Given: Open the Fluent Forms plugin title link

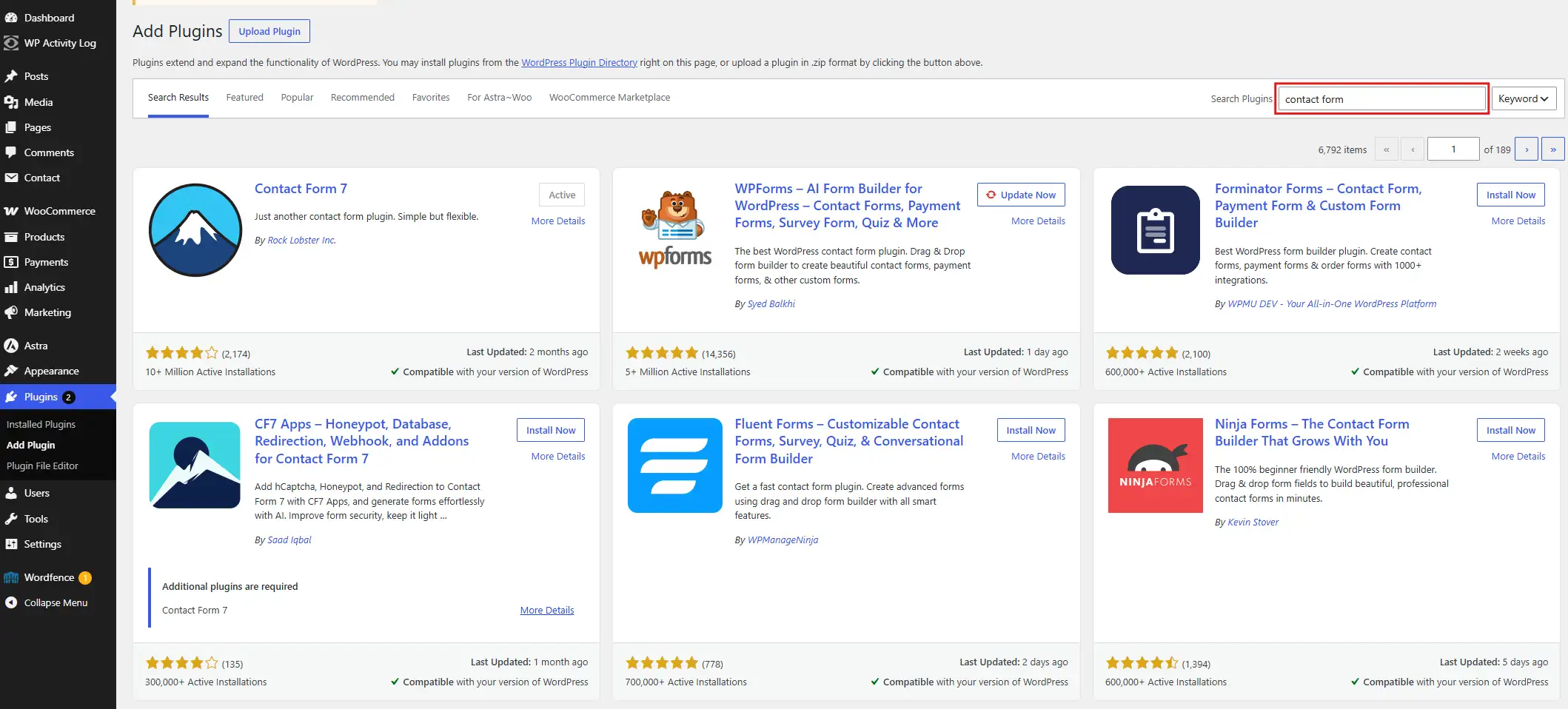Looking at the screenshot, I should tap(848, 441).
